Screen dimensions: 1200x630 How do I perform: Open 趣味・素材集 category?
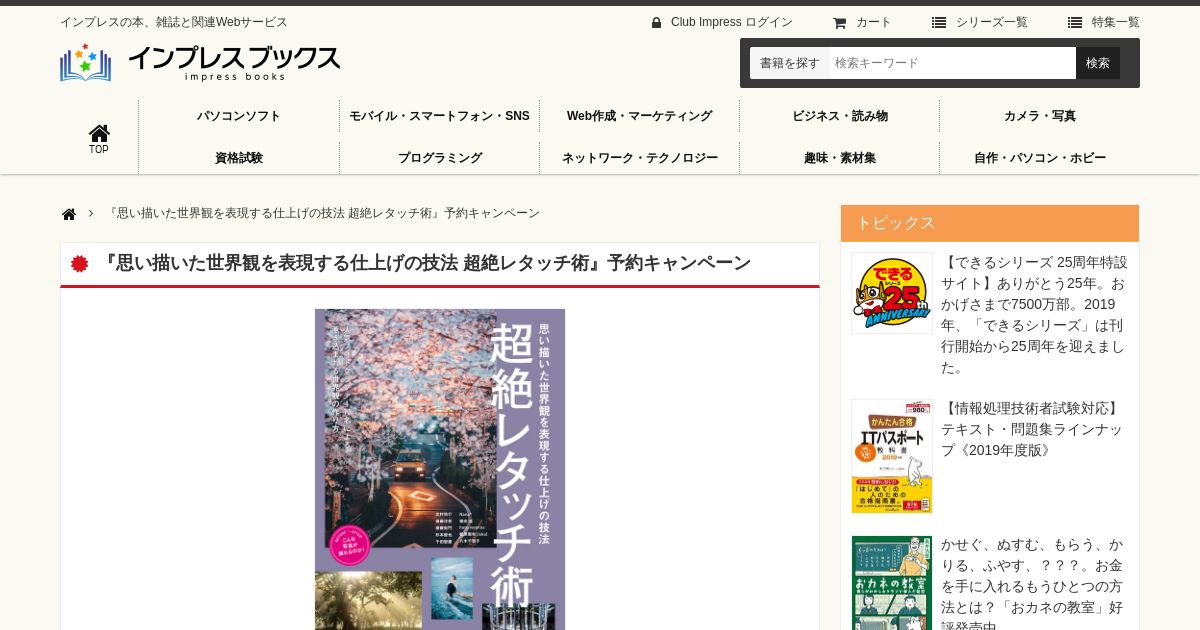pos(840,158)
